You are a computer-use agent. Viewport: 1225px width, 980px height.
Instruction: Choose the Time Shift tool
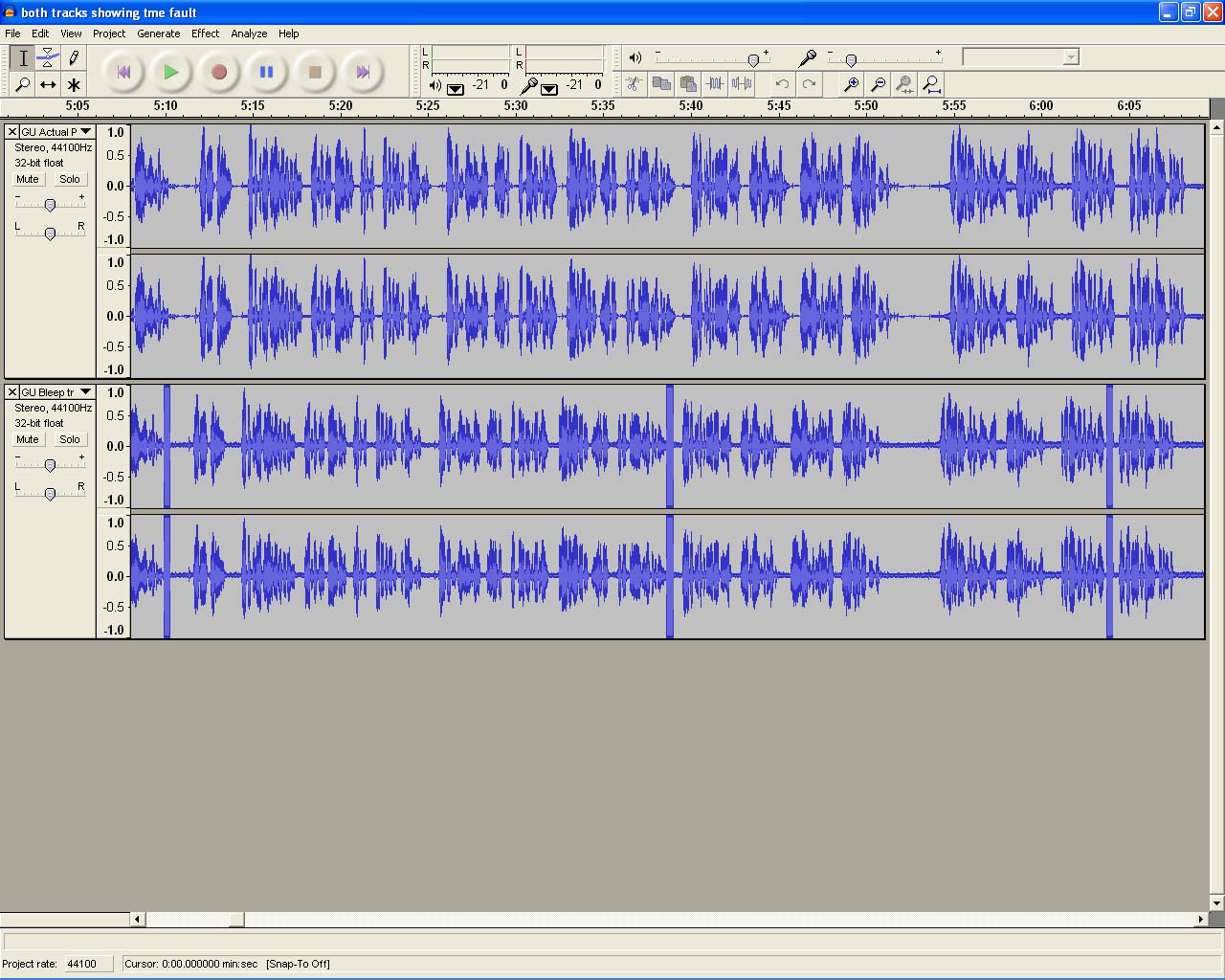pos(48,84)
